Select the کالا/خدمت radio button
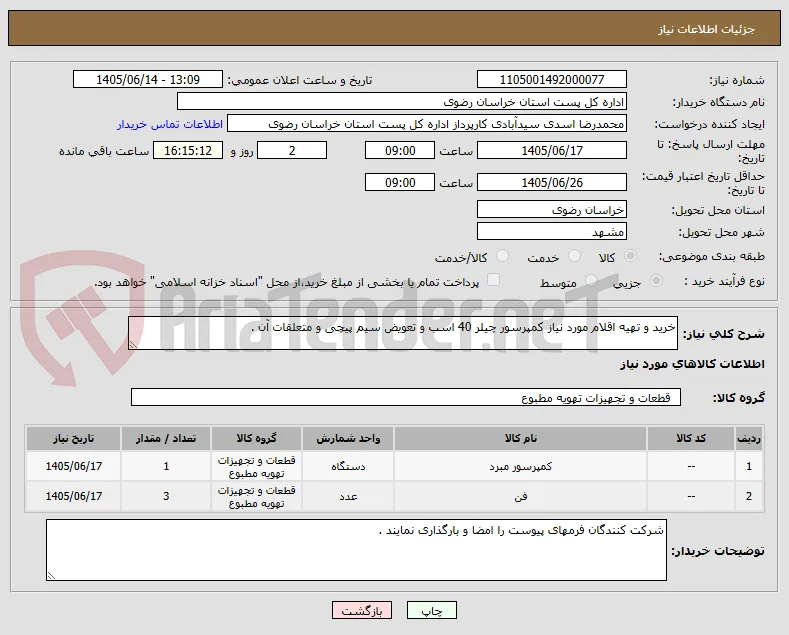This screenshot has height=635, width=789. 502,256
